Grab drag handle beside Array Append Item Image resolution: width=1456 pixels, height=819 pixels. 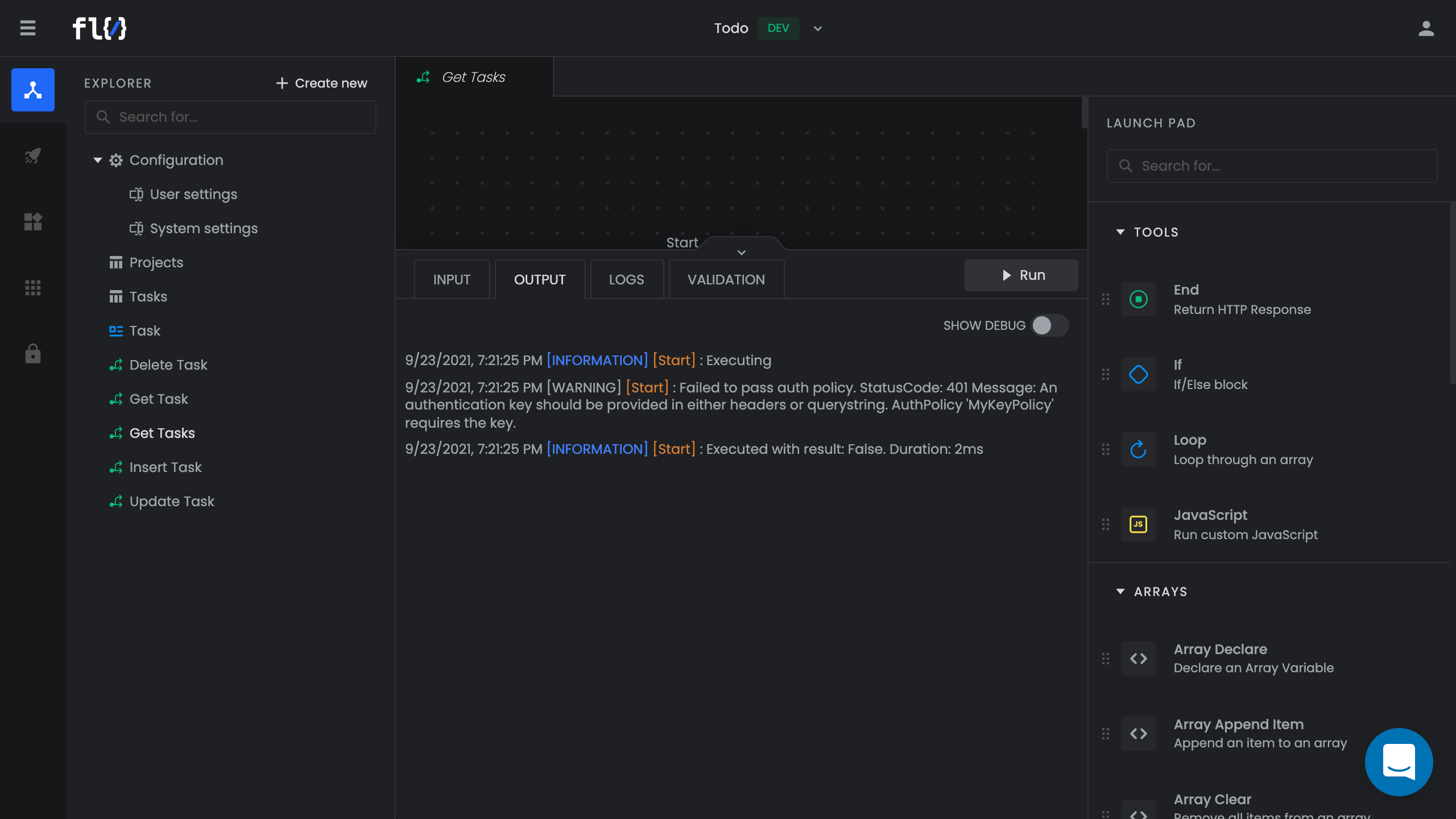point(1106,734)
